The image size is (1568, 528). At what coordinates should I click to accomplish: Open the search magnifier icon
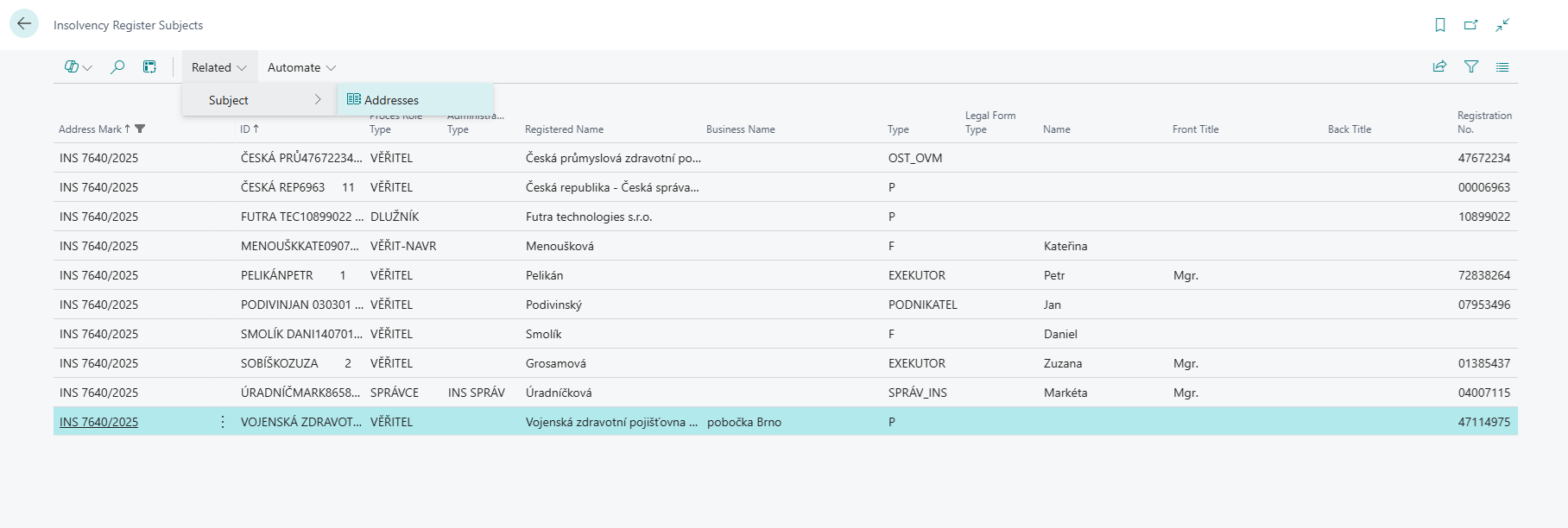point(117,67)
